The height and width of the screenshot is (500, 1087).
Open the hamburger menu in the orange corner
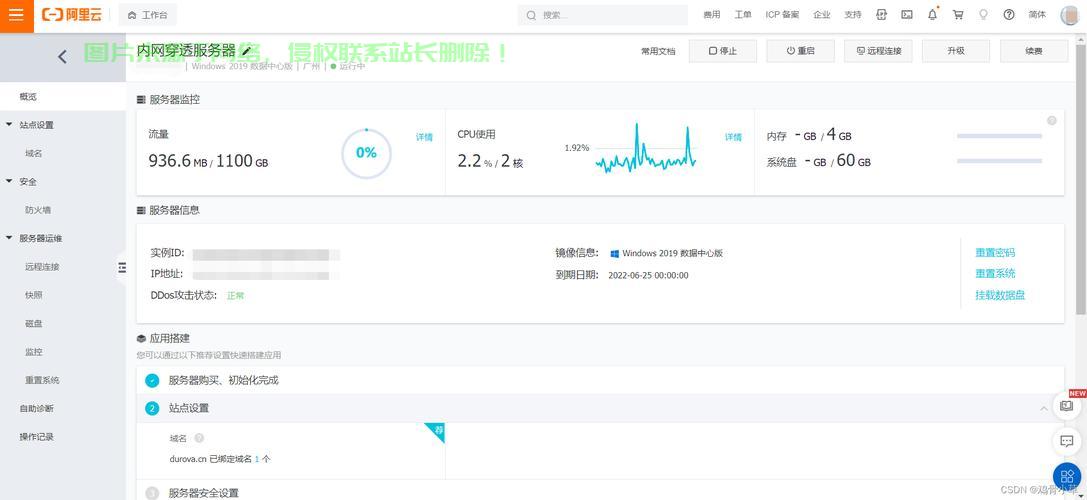click(16, 15)
